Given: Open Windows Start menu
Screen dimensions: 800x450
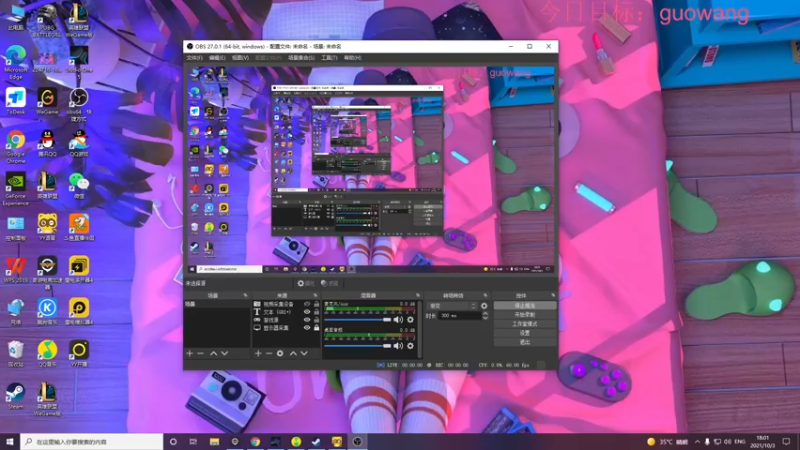Looking at the screenshot, I should [10, 441].
